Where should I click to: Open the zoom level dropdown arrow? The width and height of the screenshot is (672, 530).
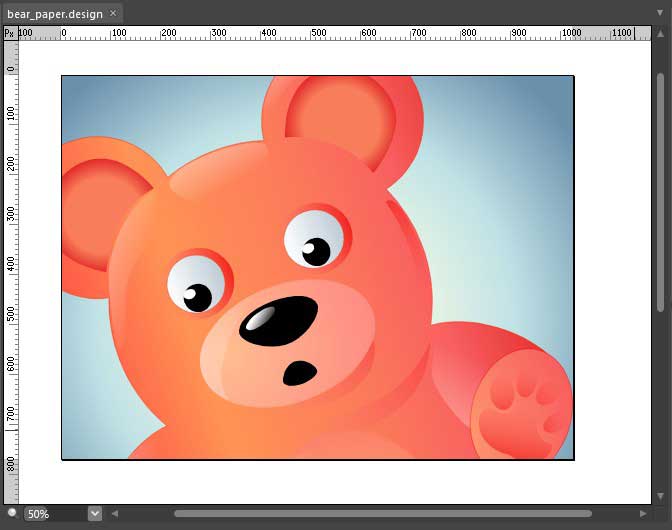coord(95,513)
